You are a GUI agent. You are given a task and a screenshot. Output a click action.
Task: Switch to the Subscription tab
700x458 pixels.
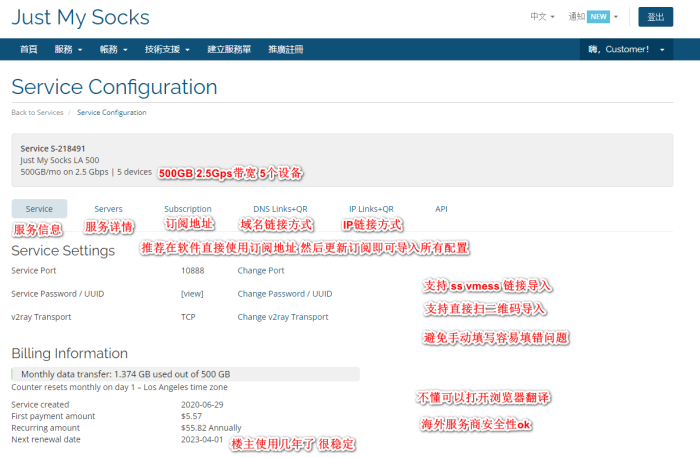tap(188, 209)
